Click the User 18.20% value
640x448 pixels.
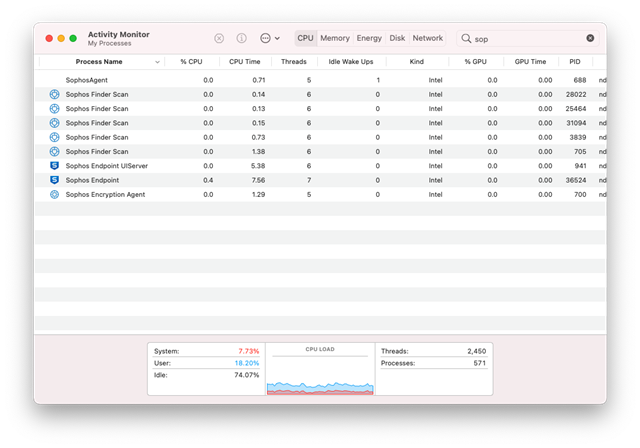pos(247,363)
